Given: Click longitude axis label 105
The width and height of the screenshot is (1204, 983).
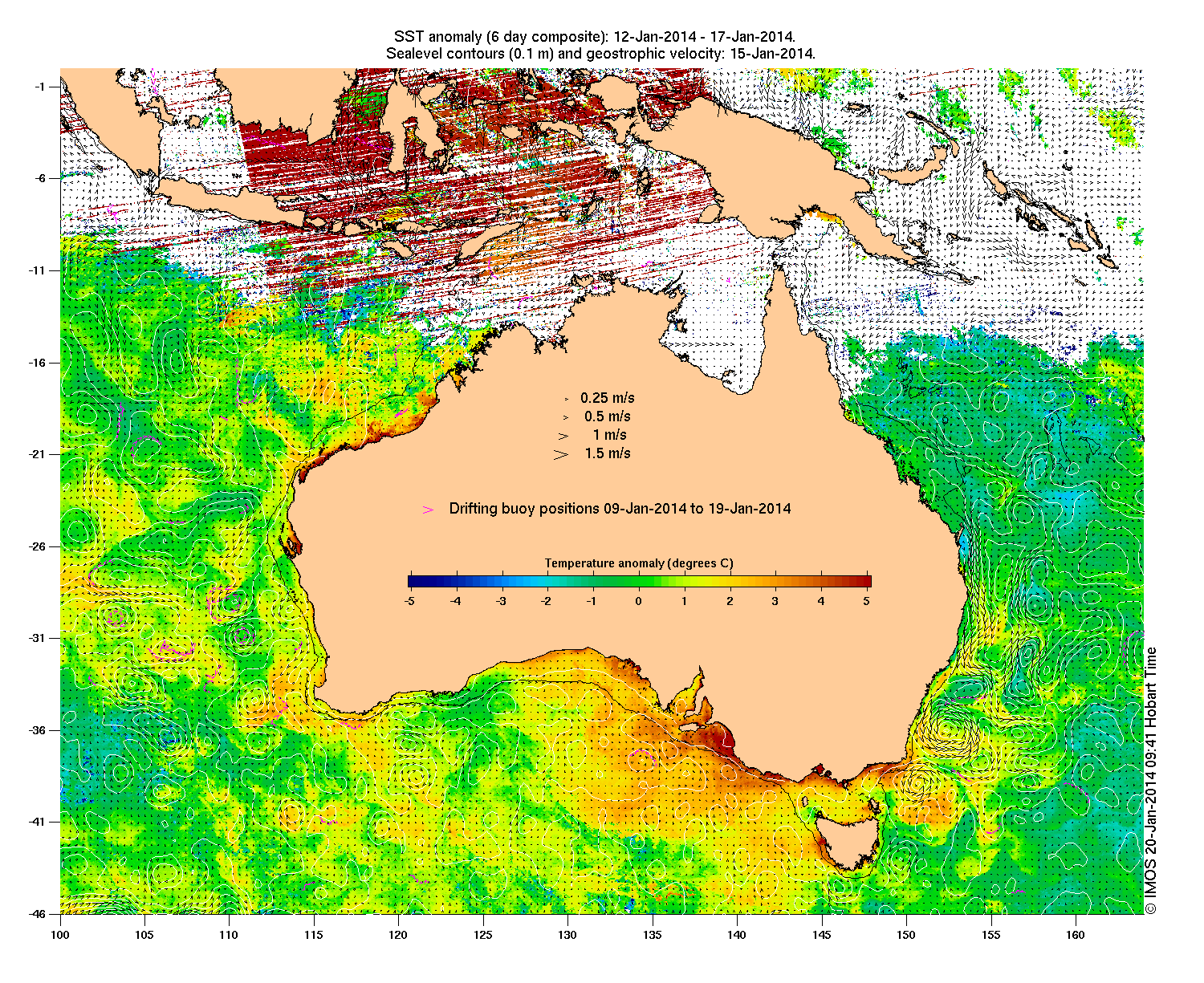Looking at the screenshot, I should (x=144, y=934).
